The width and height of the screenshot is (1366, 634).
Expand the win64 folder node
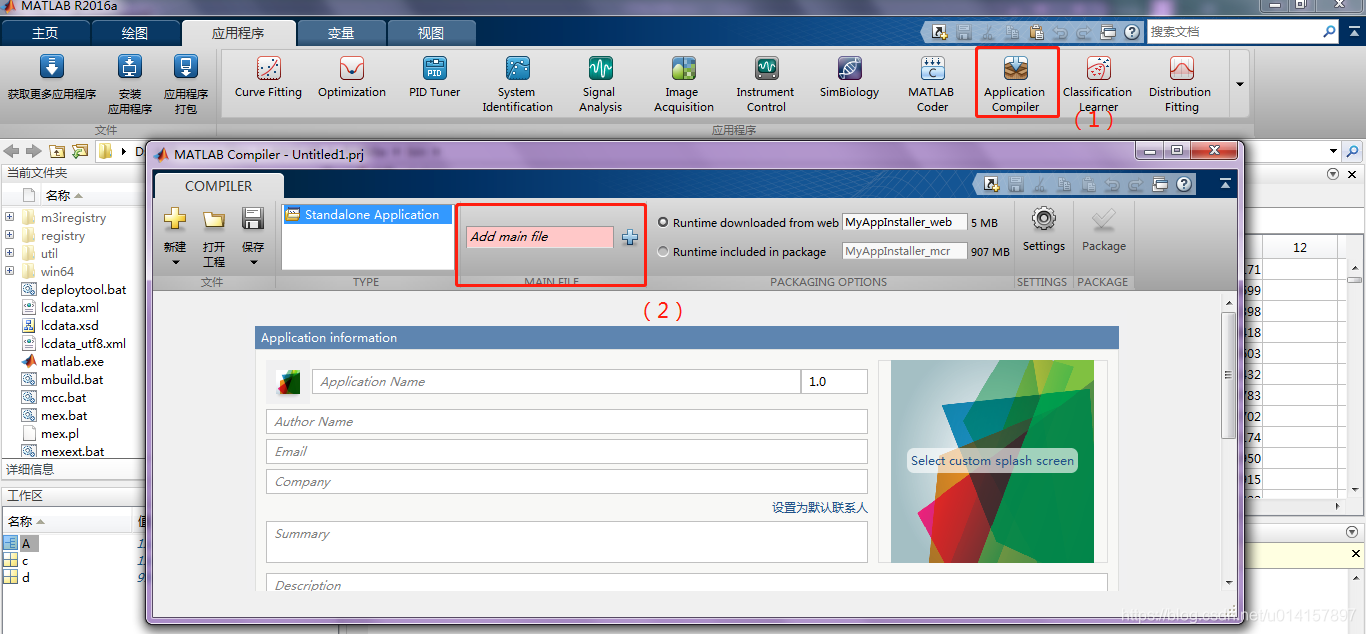pyautogui.click(x=10, y=271)
